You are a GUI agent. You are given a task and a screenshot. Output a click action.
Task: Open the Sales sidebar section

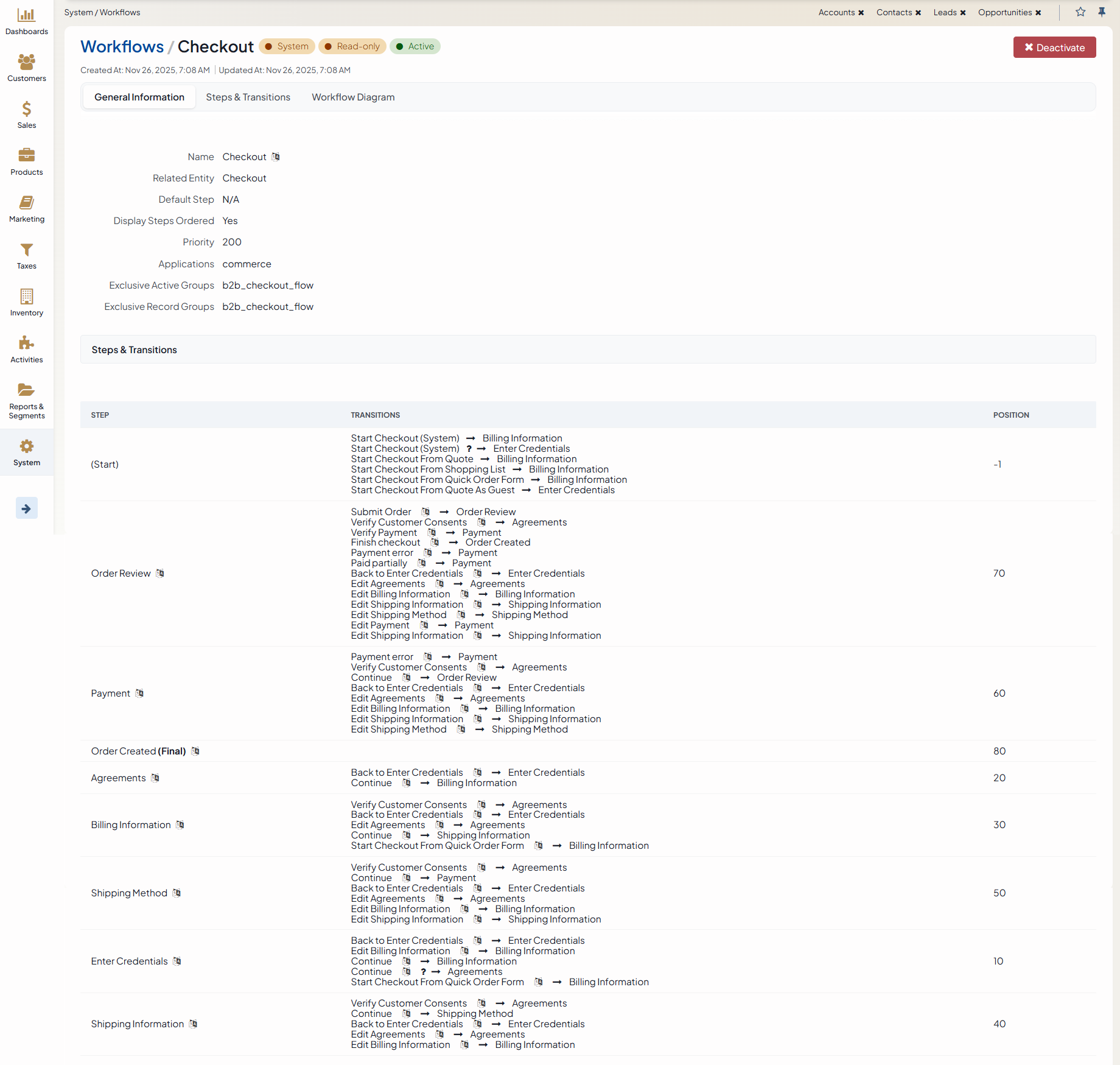26,115
